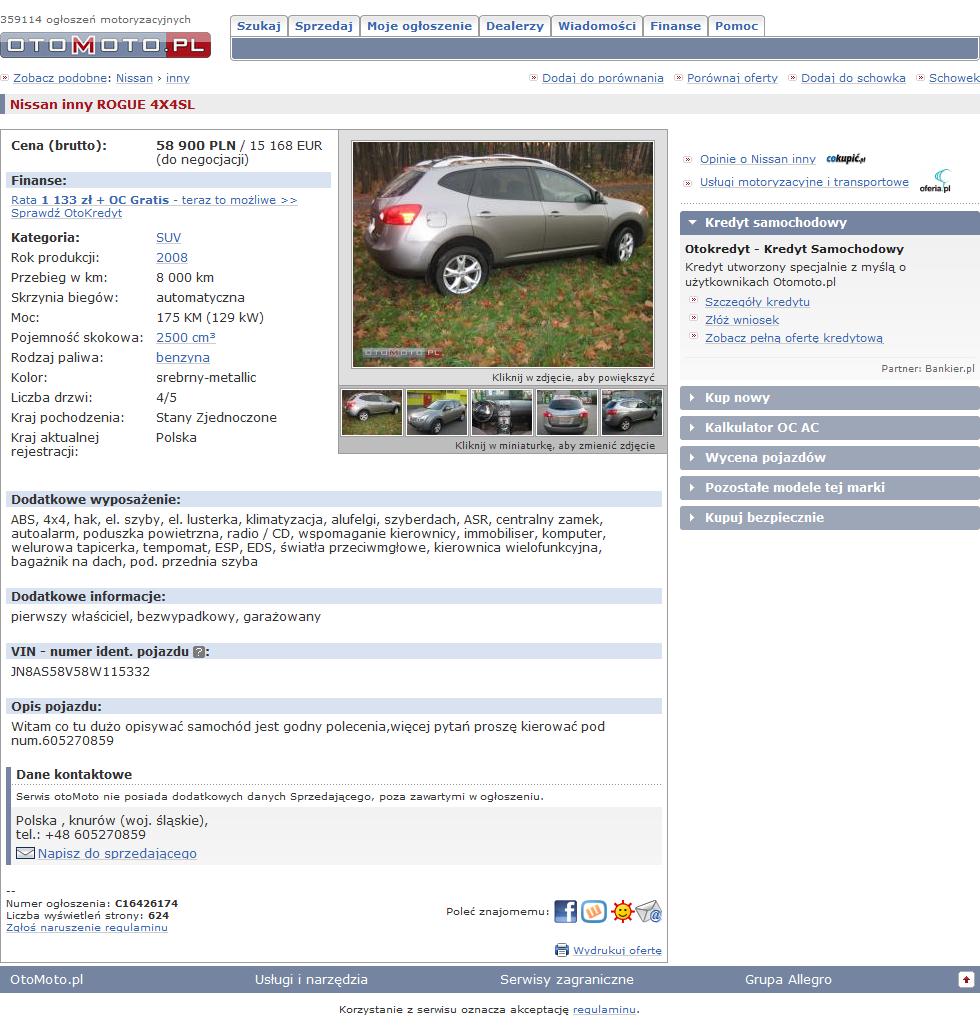Image resolution: width=980 pixels, height=1035 pixels.
Task: Click the printer icon
Action: (562, 950)
